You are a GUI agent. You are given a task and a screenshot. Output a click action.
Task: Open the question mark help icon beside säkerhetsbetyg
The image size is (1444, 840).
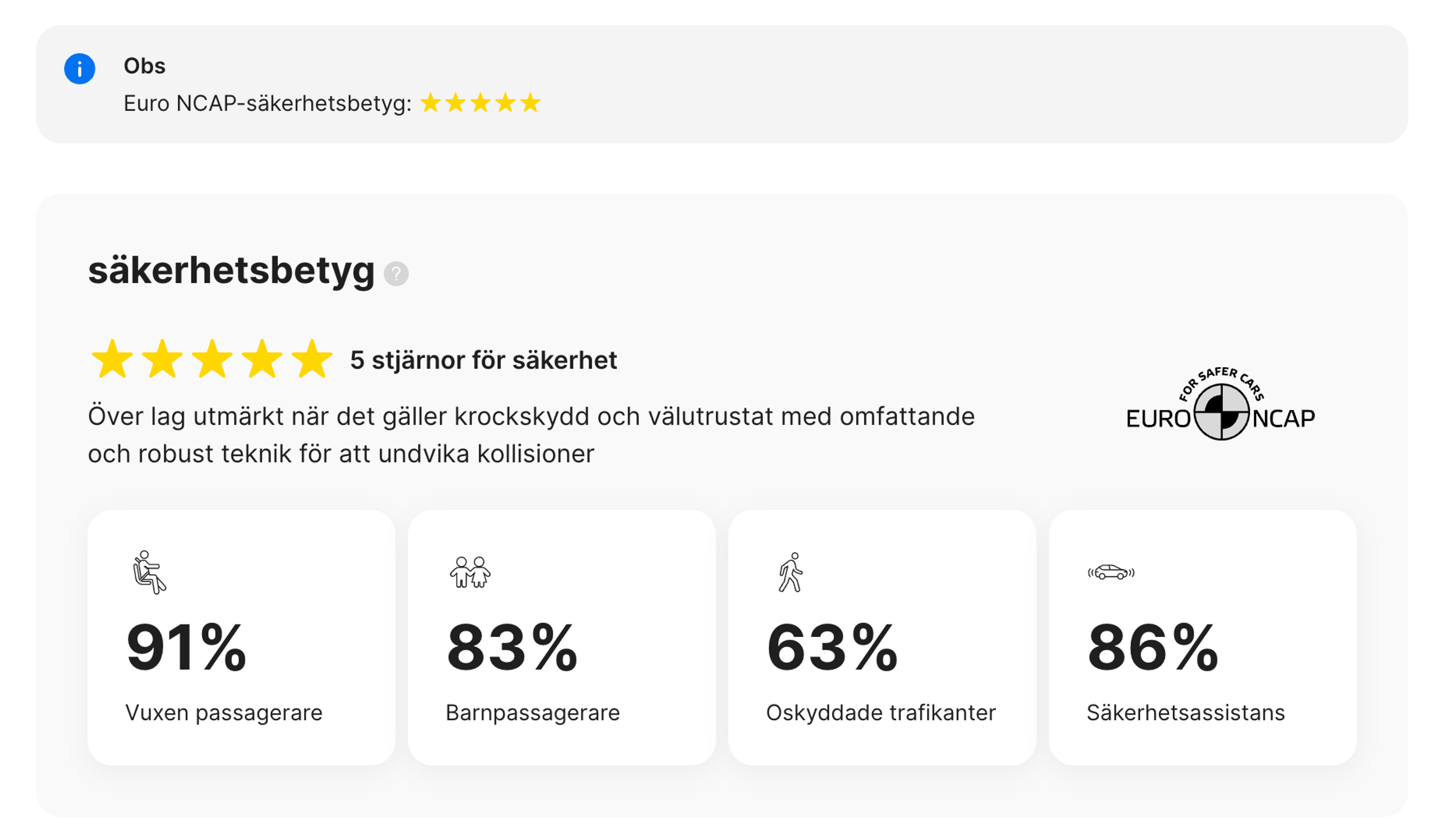pos(396,274)
